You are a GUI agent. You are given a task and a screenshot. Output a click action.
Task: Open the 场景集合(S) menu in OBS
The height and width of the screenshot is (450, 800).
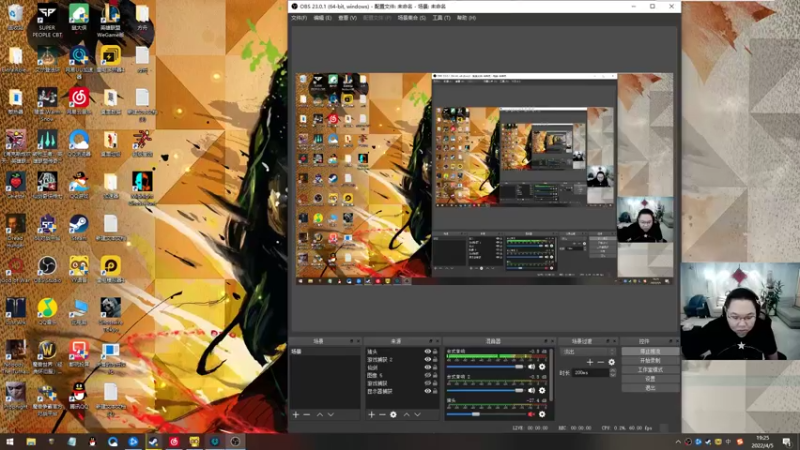[412, 18]
